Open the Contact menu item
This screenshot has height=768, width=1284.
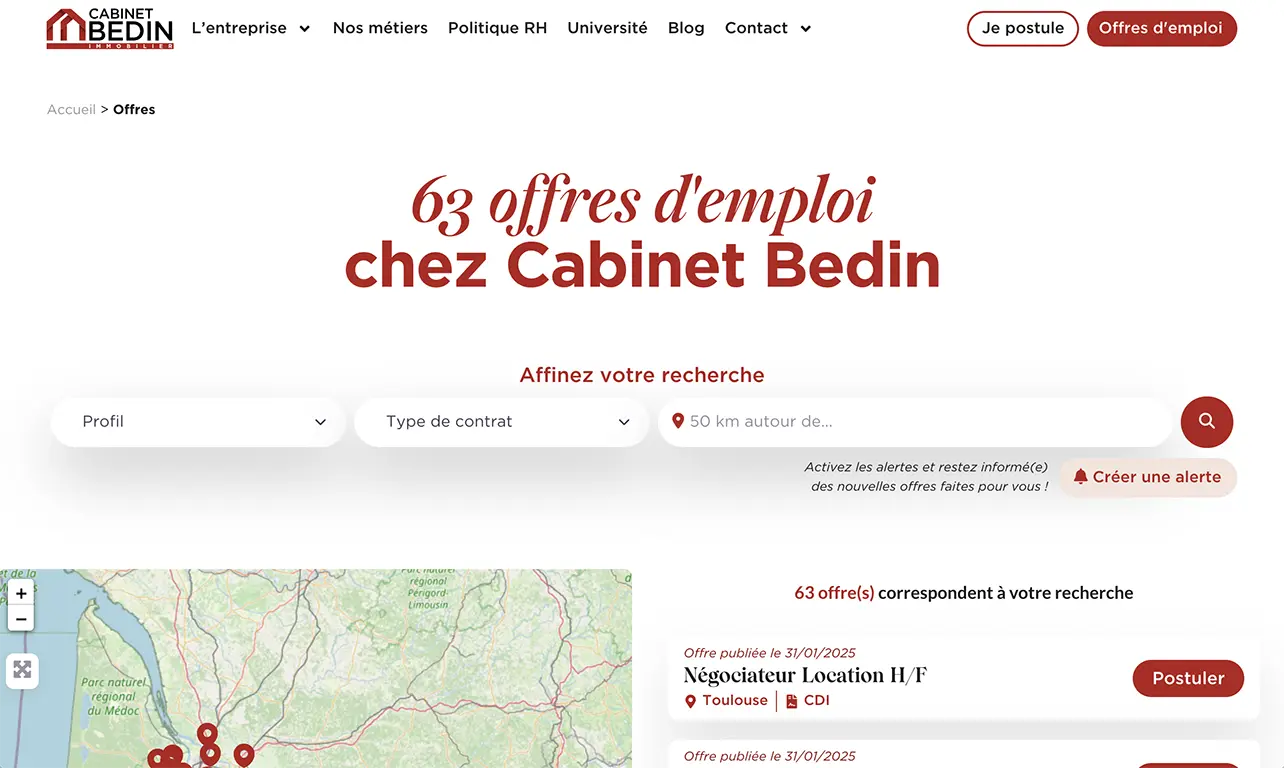point(756,28)
